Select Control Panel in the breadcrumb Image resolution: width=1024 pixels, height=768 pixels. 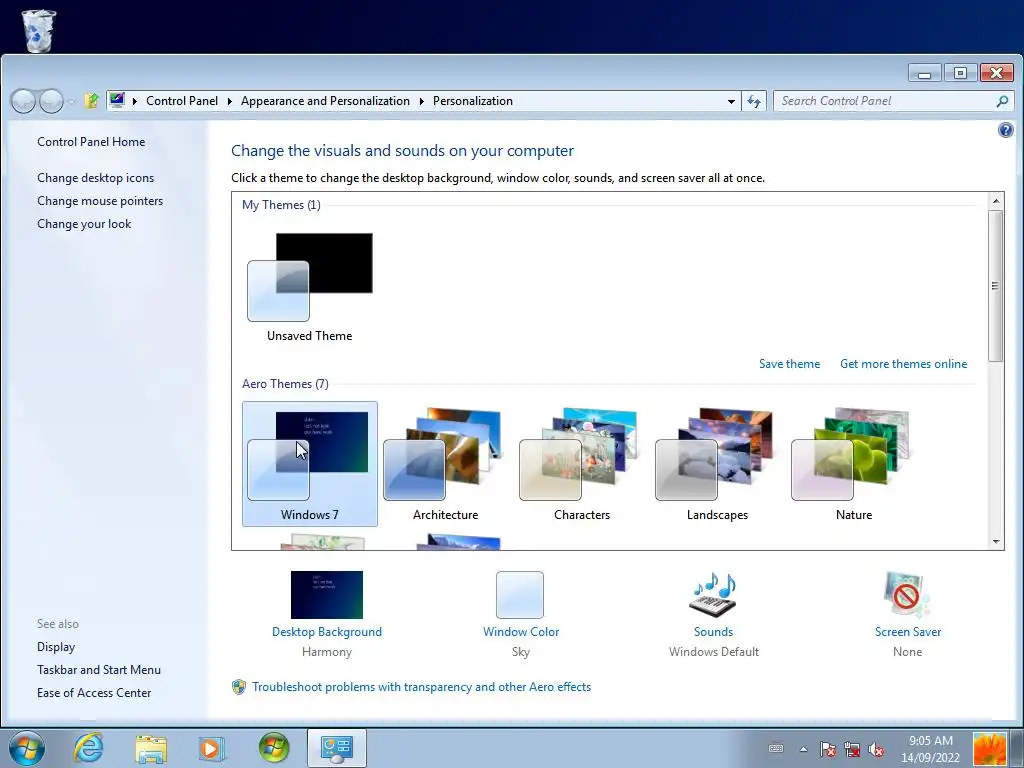pyautogui.click(x=182, y=101)
